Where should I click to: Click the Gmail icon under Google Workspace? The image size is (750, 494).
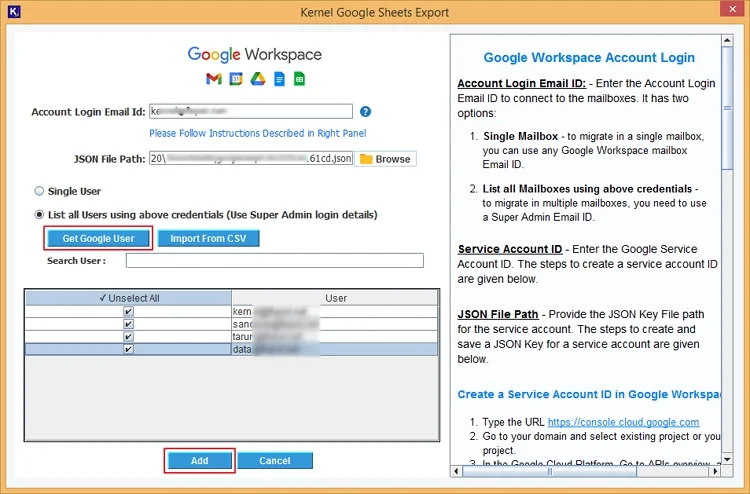(x=214, y=79)
